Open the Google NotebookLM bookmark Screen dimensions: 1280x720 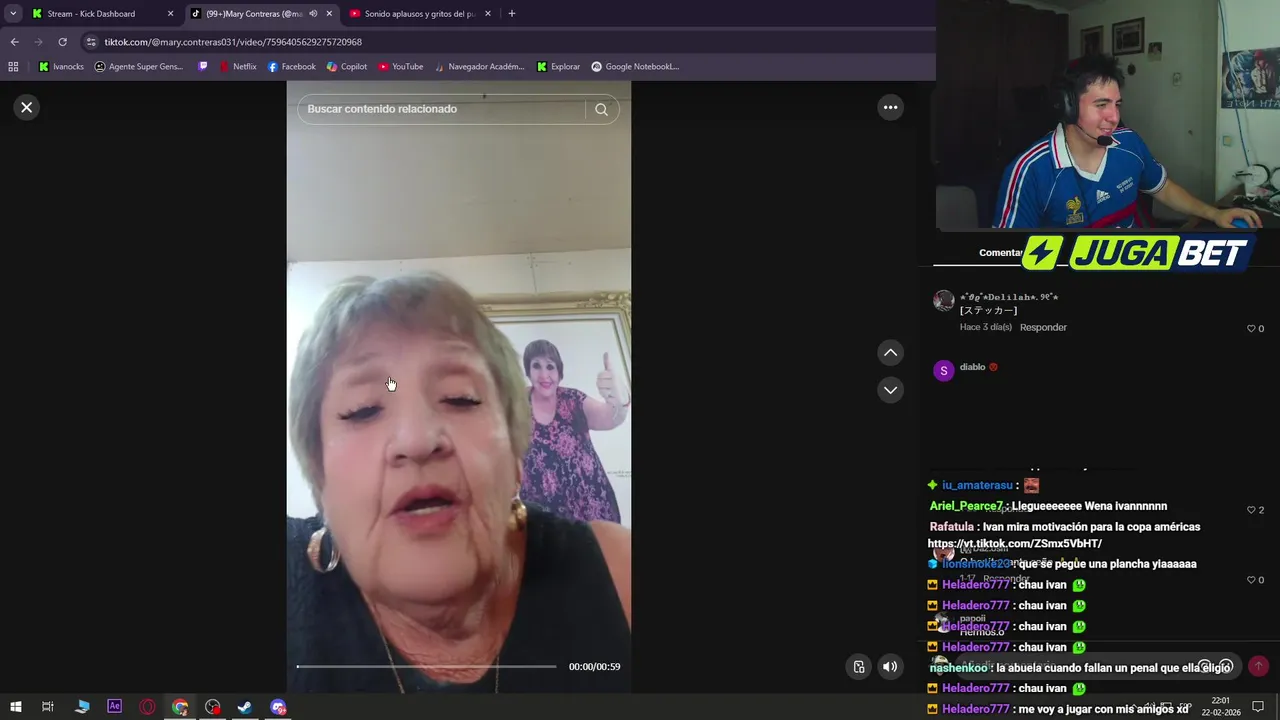point(635,67)
